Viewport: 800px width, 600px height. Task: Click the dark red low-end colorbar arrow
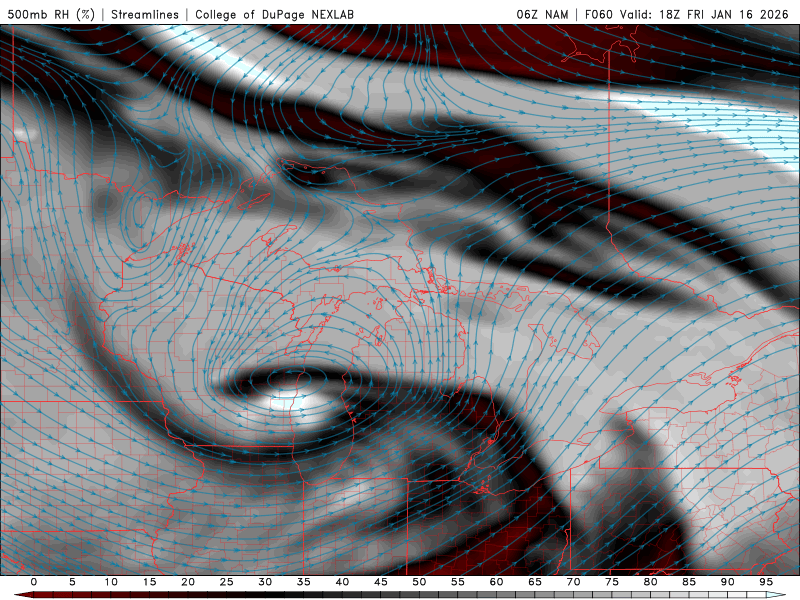click(x=23, y=595)
